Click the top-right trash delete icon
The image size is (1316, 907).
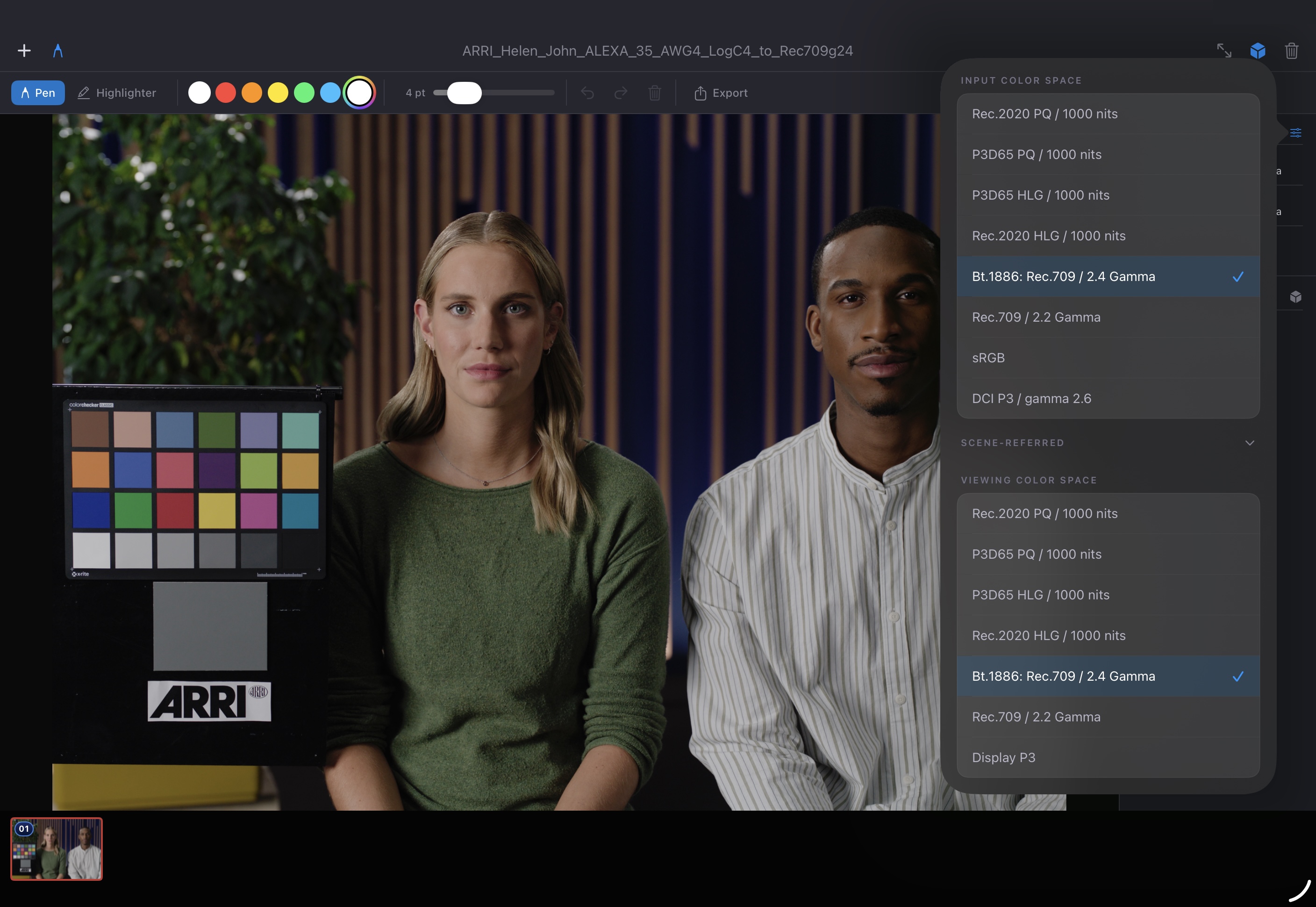[x=1292, y=50]
